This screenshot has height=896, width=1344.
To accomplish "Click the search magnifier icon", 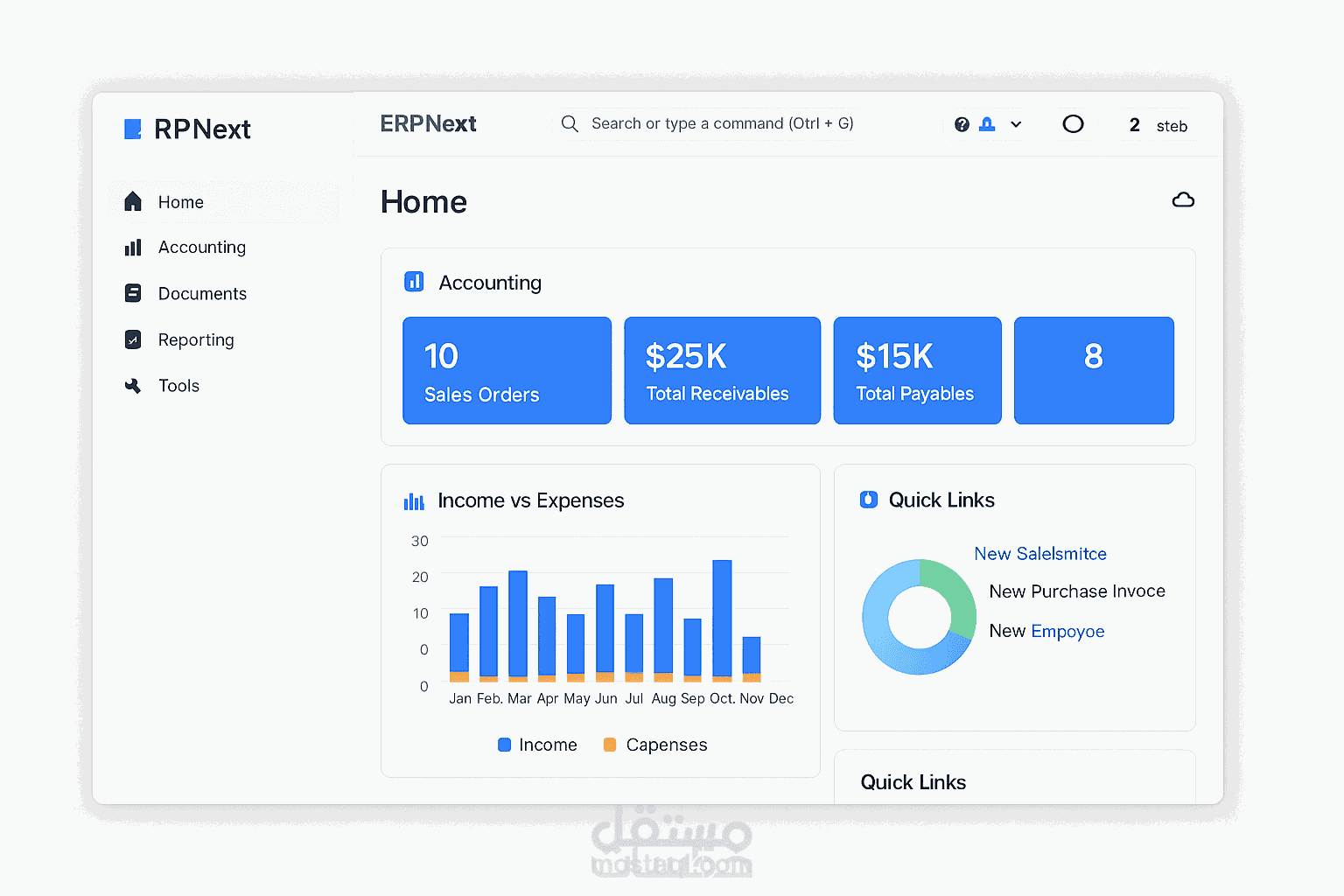I will [x=570, y=123].
